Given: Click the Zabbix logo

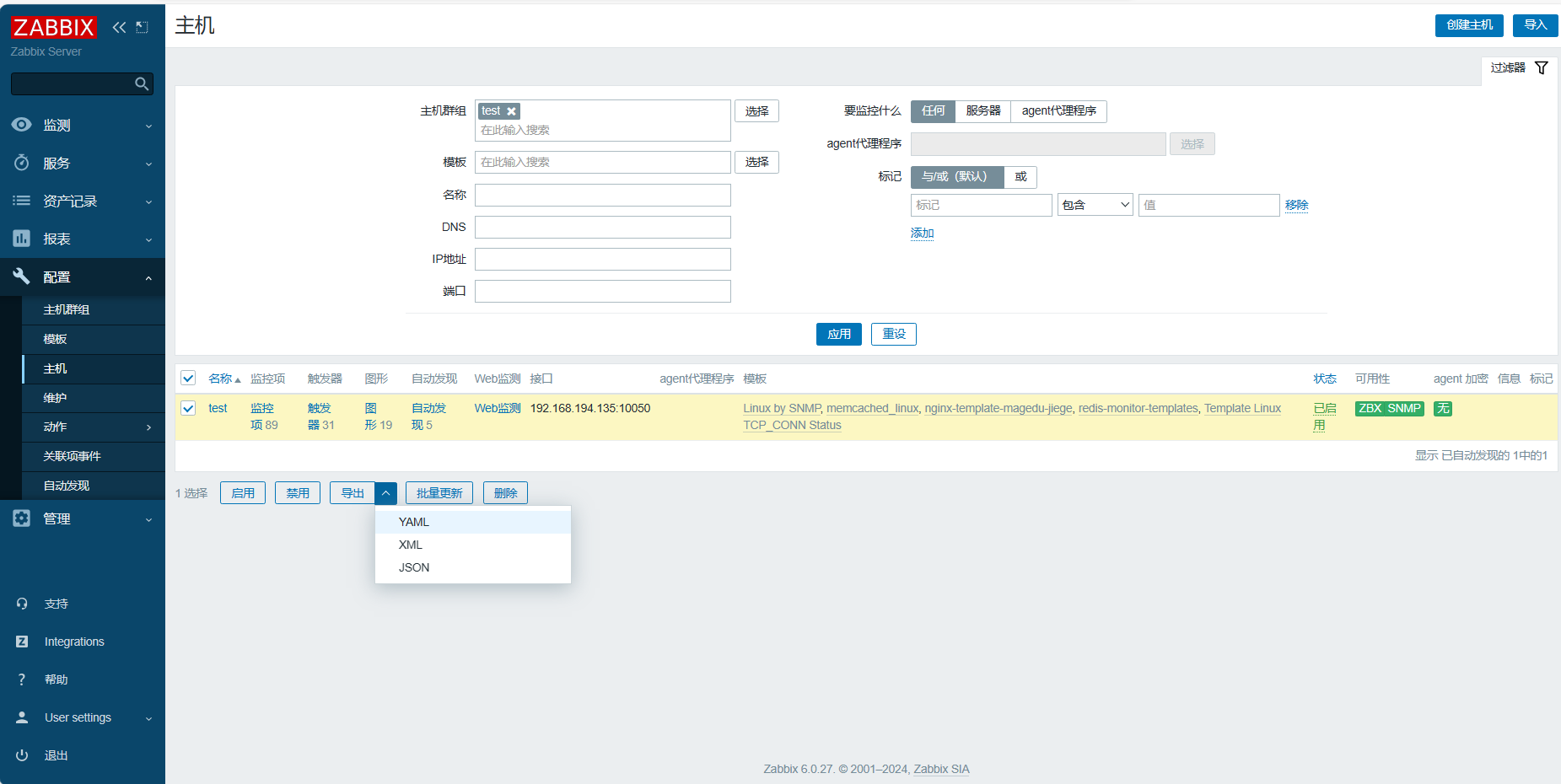Looking at the screenshot, I should (x=54, y=27).
